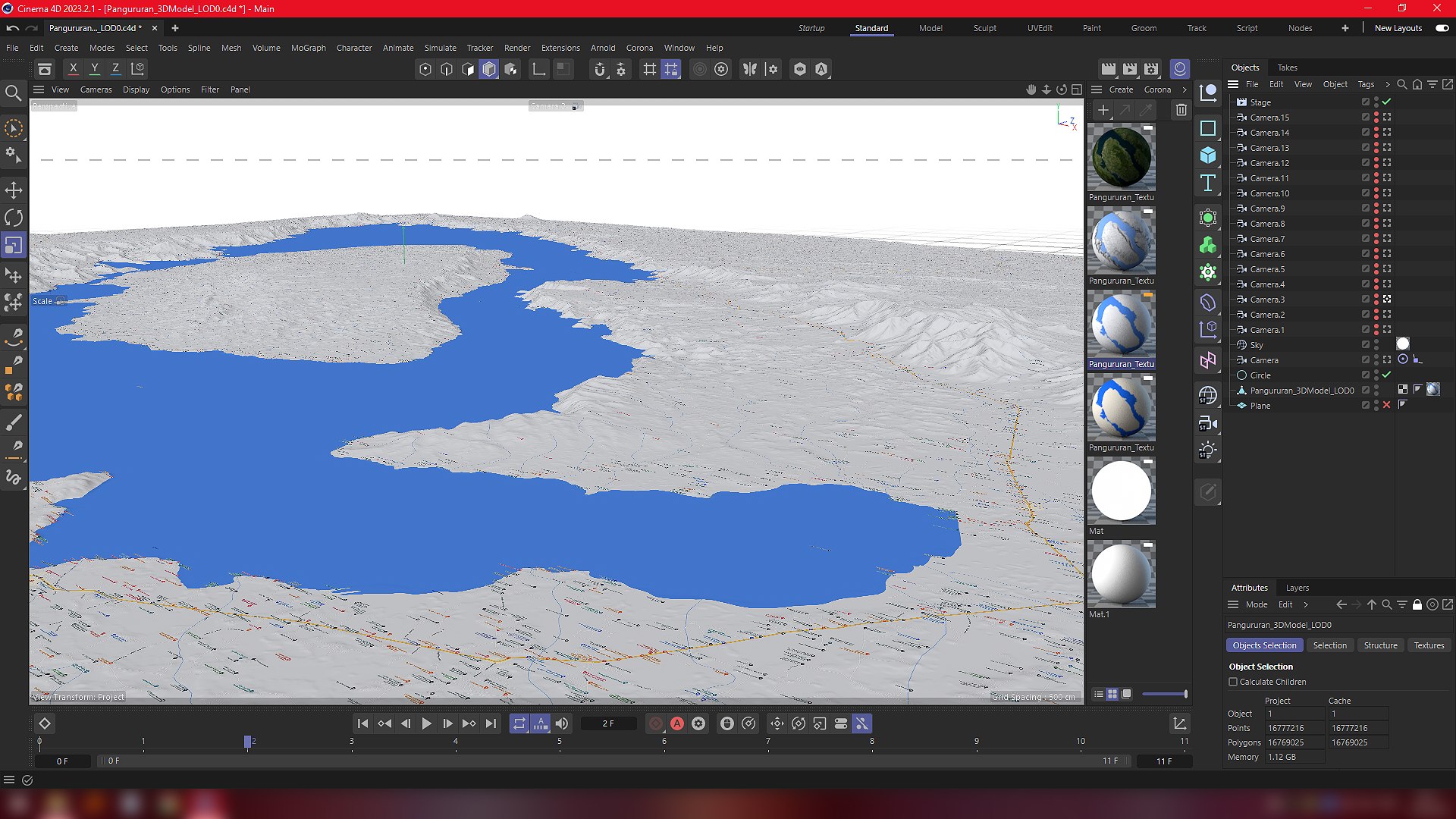Enable snapping magnet icon
The image size is (1456, 819).
[x=600, y=69]
